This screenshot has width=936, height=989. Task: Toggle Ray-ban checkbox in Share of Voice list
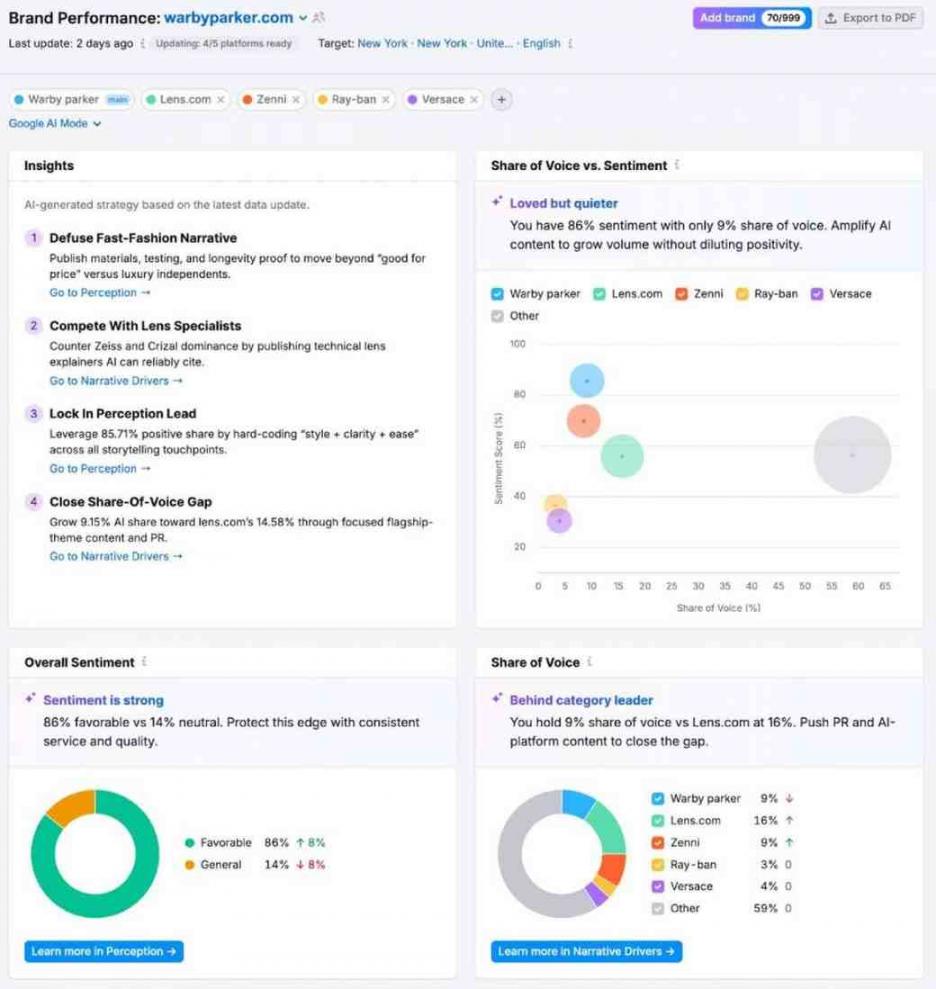click(x=658, y=865)
